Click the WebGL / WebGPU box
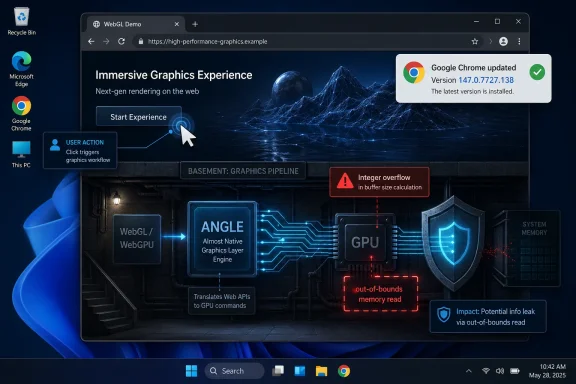576x384 pixels. point(137,238)
